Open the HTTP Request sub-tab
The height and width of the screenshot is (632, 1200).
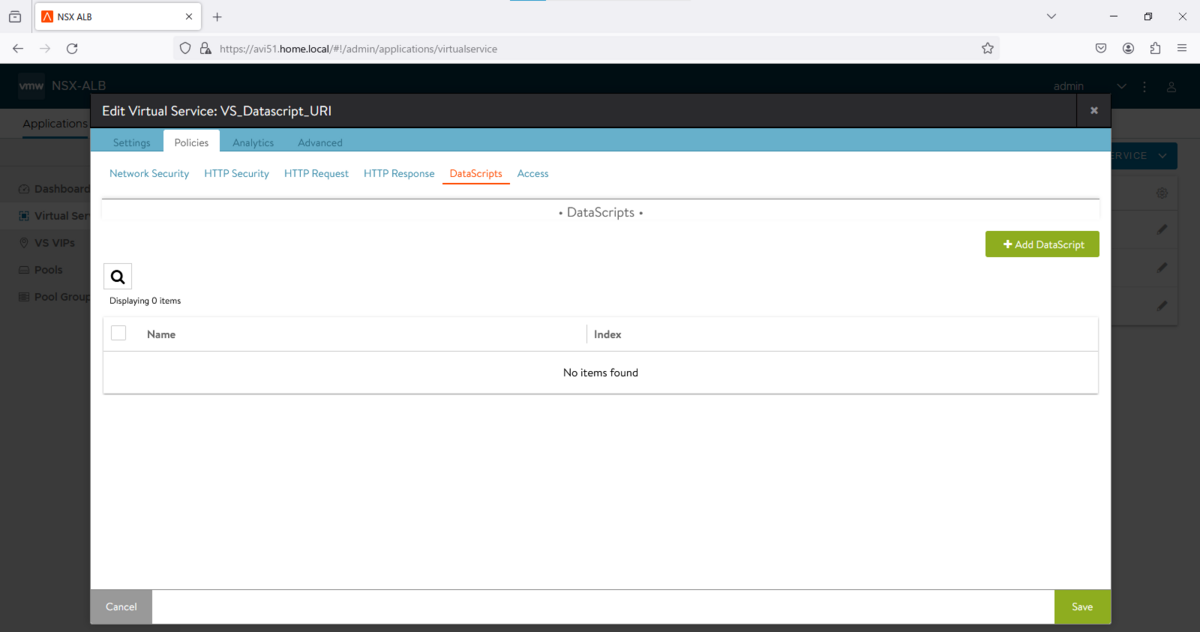point(316,174)
